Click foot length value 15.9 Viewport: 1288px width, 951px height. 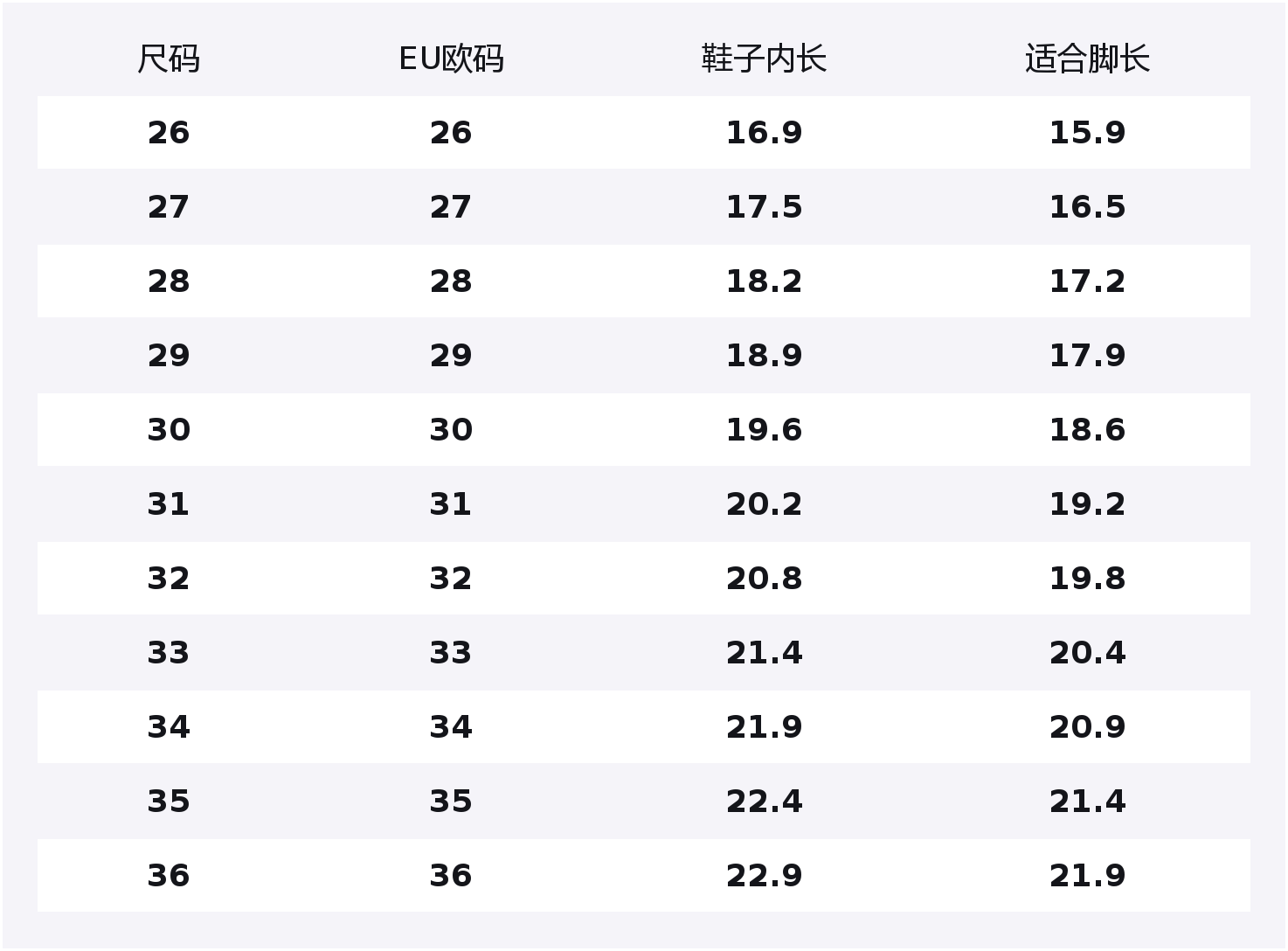1087,133
